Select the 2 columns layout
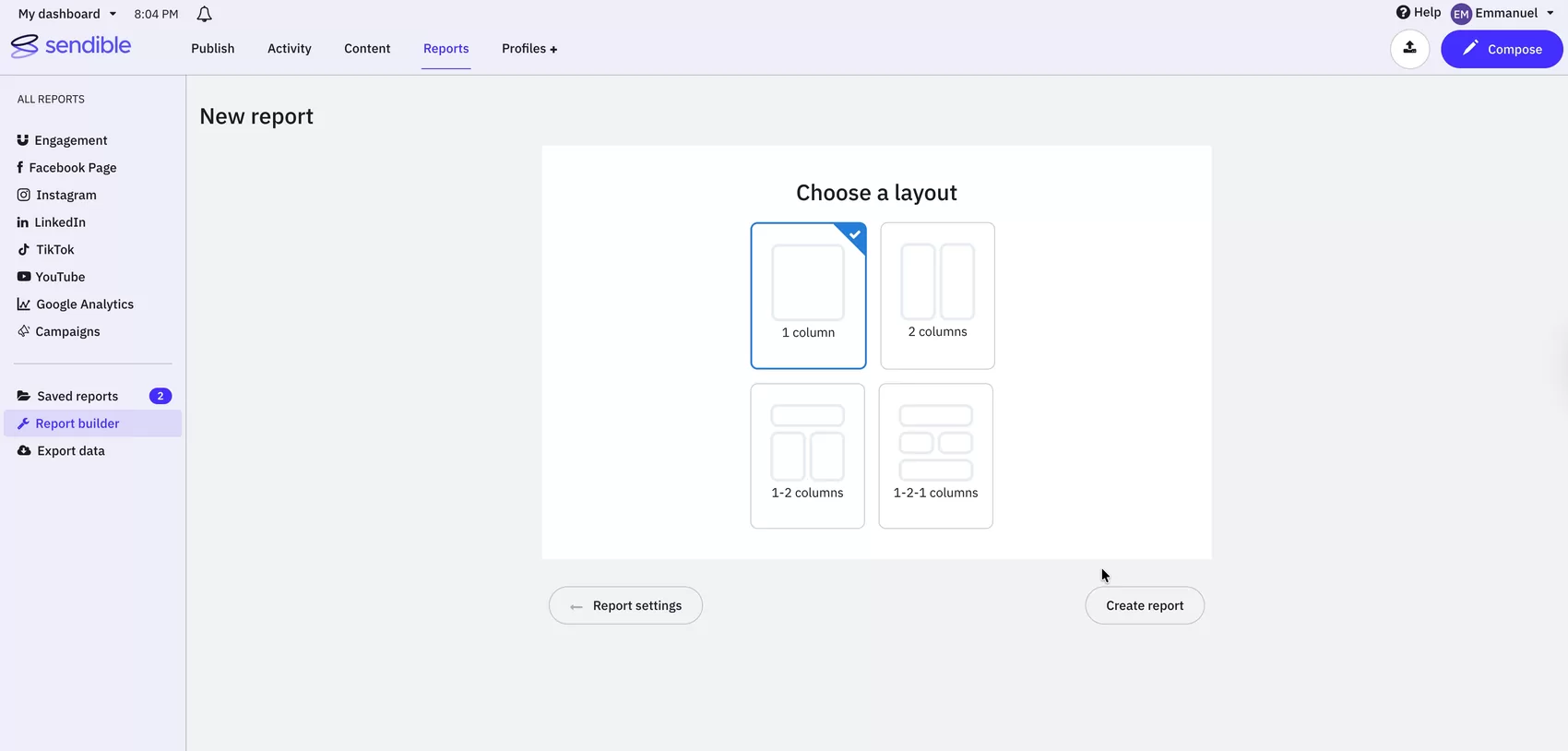The image size is (1568, 751). (x=937, y=295)
